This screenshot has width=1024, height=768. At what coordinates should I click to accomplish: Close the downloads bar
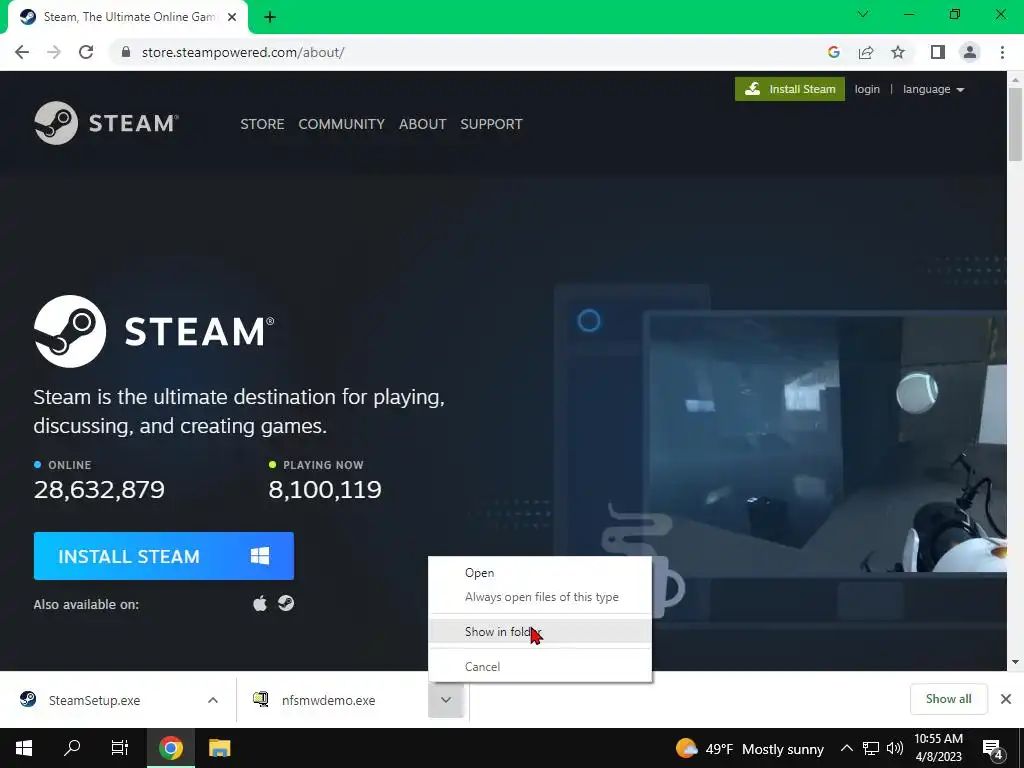[1006, 699]
